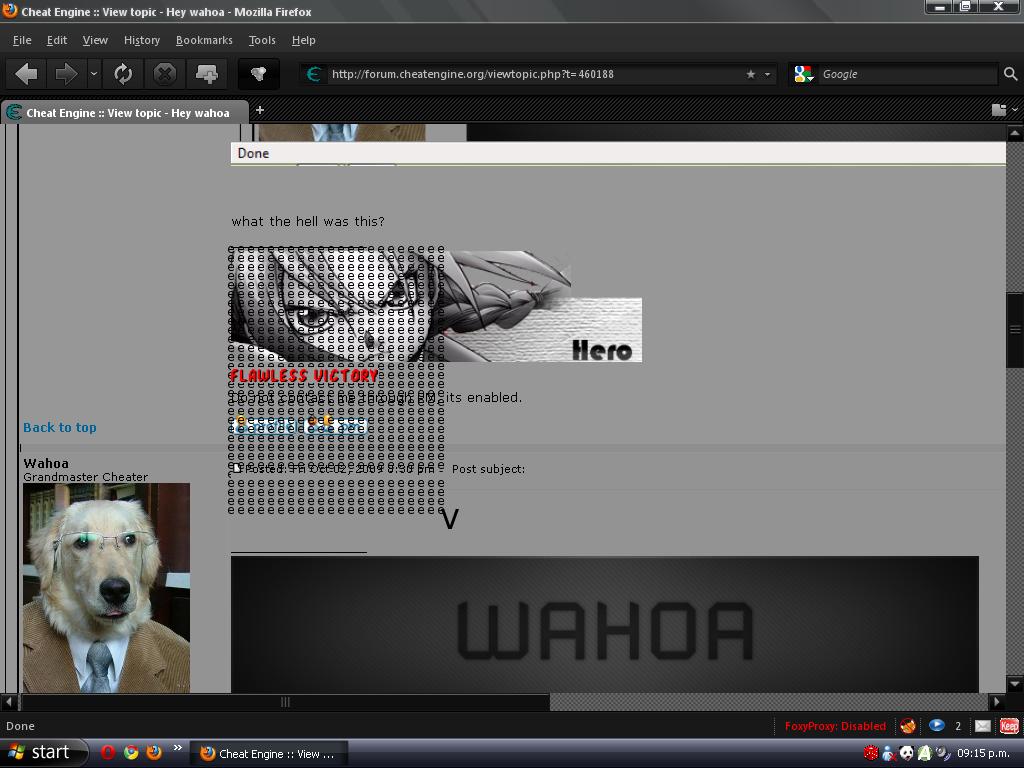Open the Google search engine selector icon
1024x768 pixels.
[803, 74]
